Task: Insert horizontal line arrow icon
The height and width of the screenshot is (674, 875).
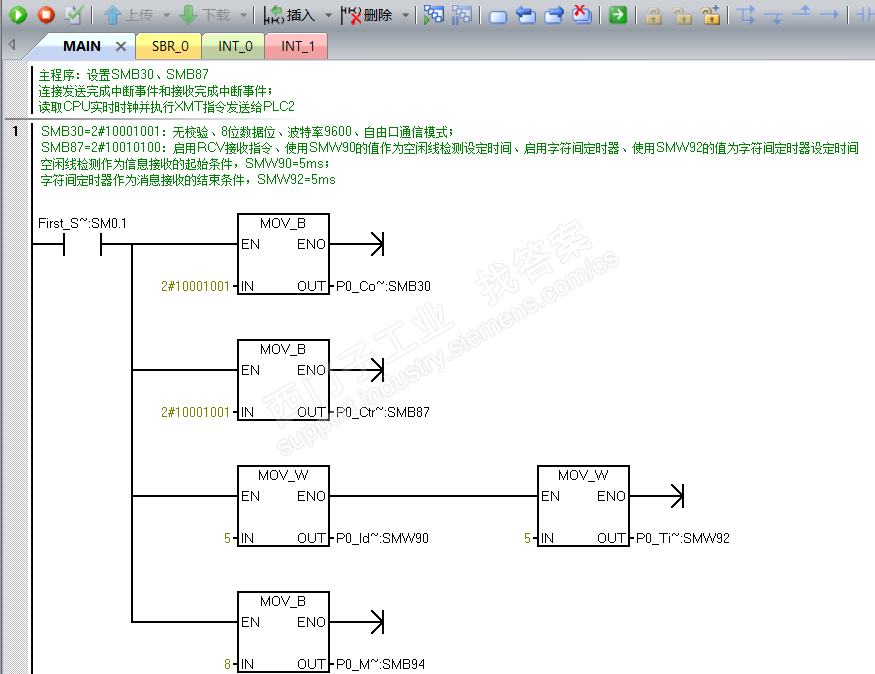Action: pos(829,15)
